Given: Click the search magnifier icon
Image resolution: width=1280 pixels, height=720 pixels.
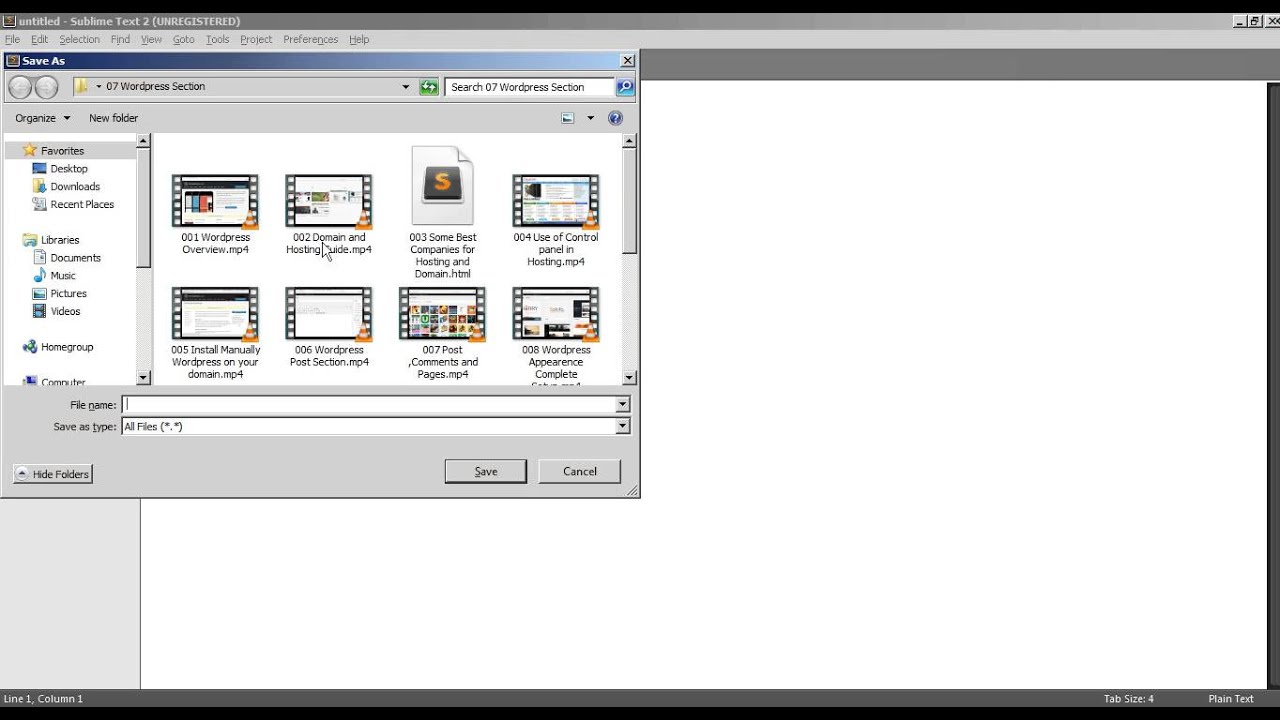Looking at the screenshot, I should click(625, 87).
